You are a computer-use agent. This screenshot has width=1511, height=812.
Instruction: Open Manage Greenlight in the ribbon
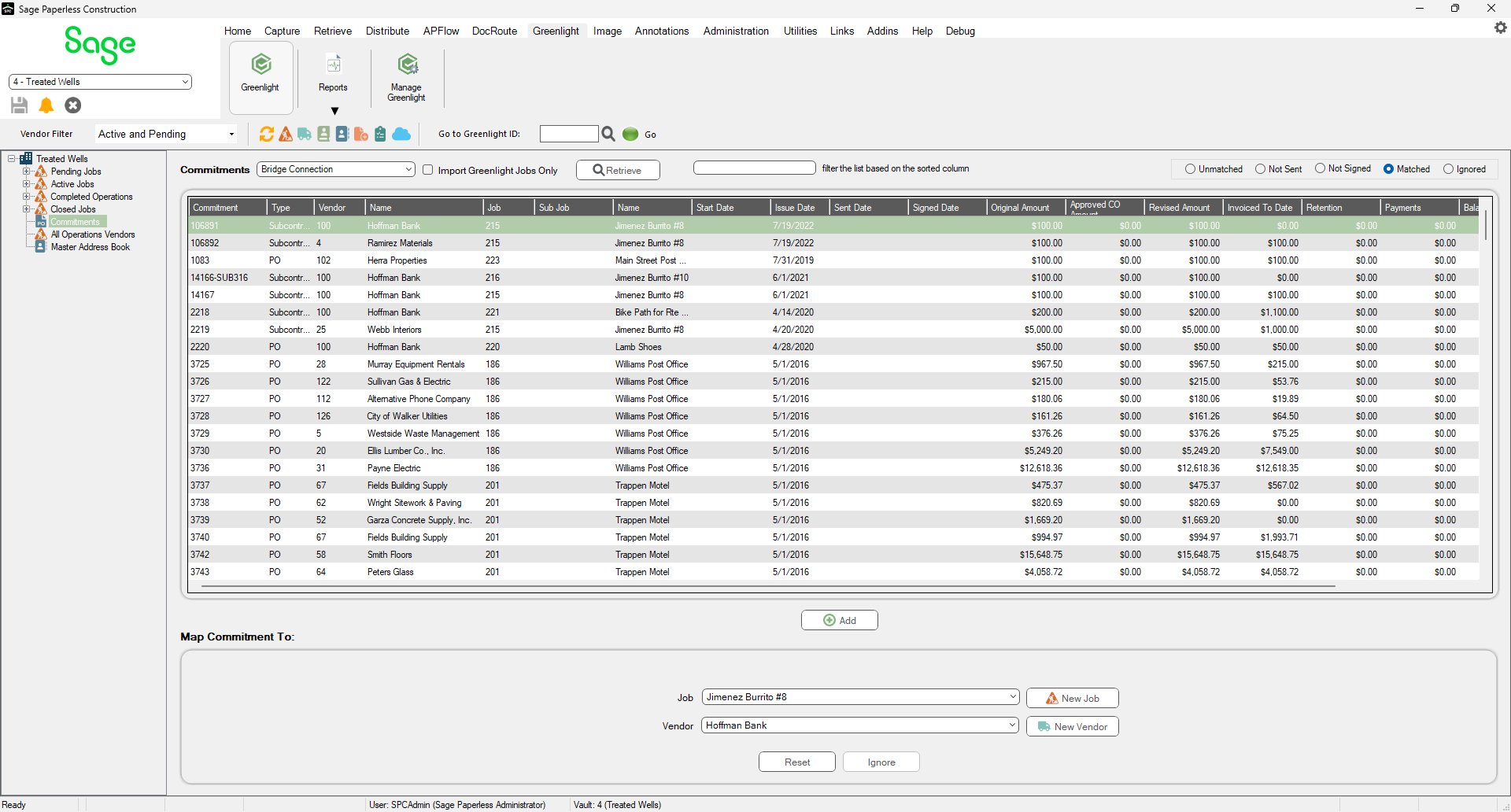pyautogui.click(x=406, y=76)
